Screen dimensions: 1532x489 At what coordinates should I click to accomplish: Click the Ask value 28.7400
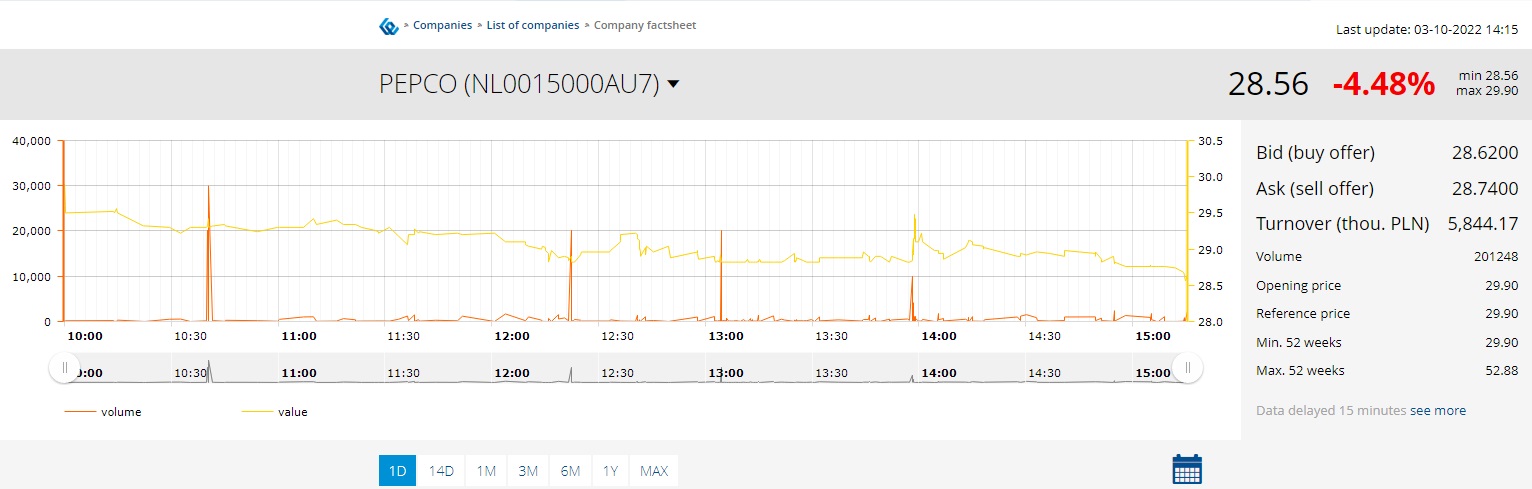tap(1485, 189)
